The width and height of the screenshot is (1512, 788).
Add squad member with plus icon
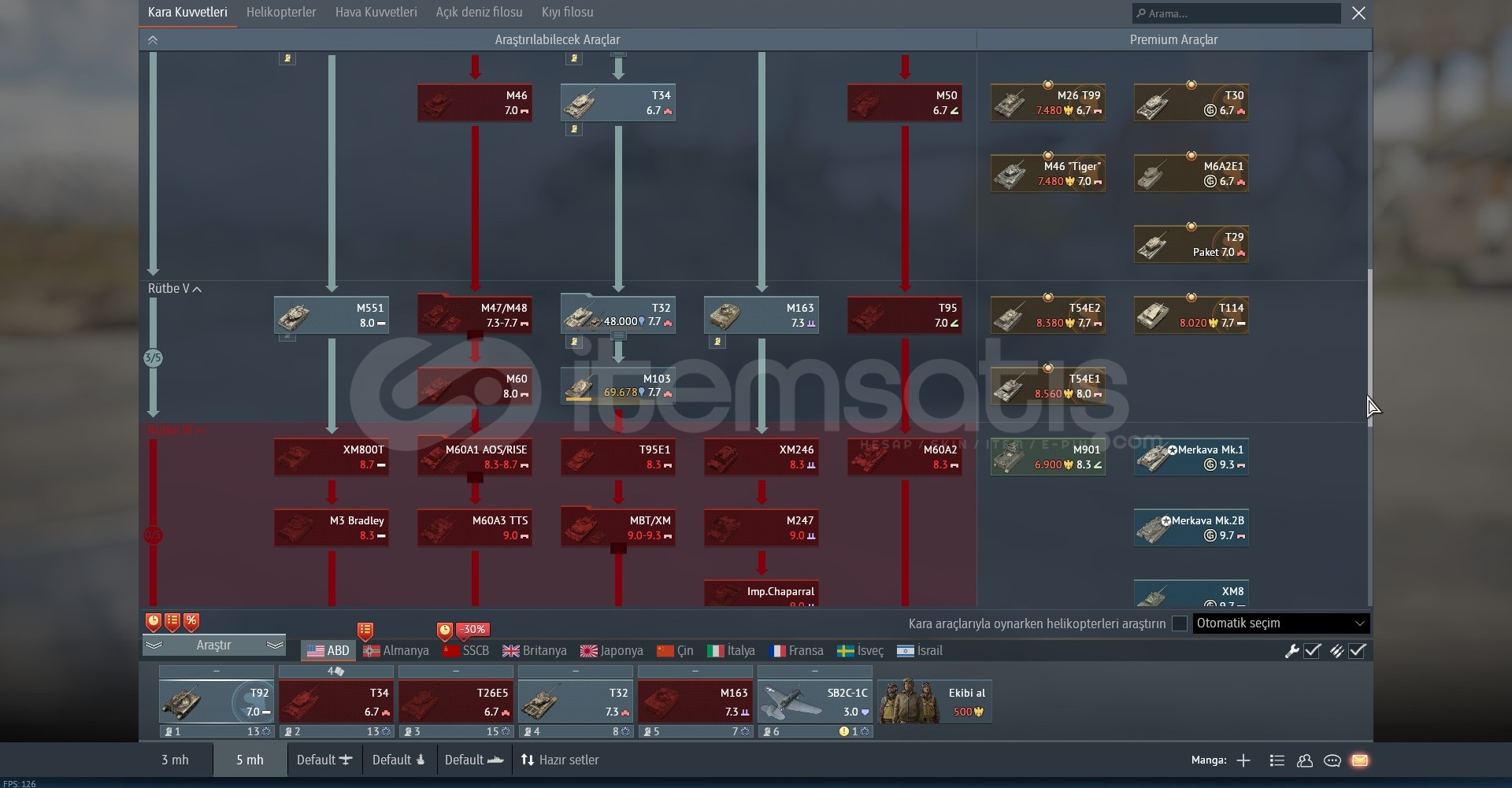coord(1243,760)
